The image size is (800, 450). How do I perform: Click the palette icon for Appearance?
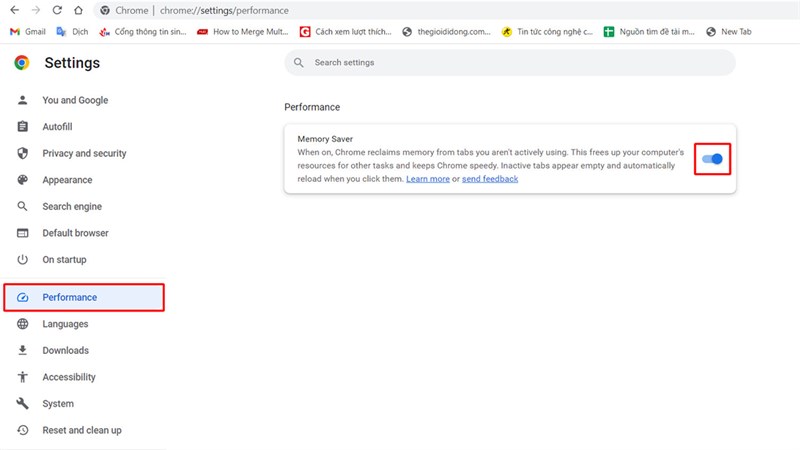[22, 180]
